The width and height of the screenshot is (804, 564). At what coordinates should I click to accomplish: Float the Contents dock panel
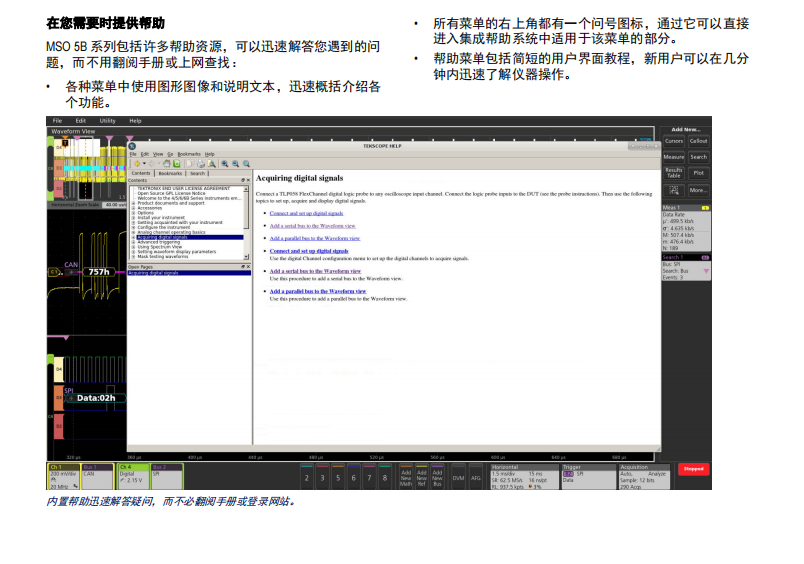point(243,180)
